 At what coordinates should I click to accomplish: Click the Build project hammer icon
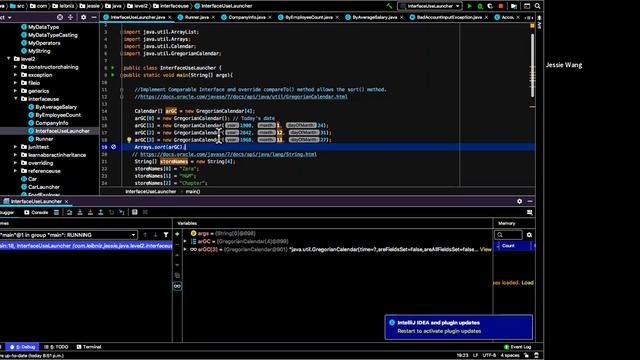(x=389, y=6)
